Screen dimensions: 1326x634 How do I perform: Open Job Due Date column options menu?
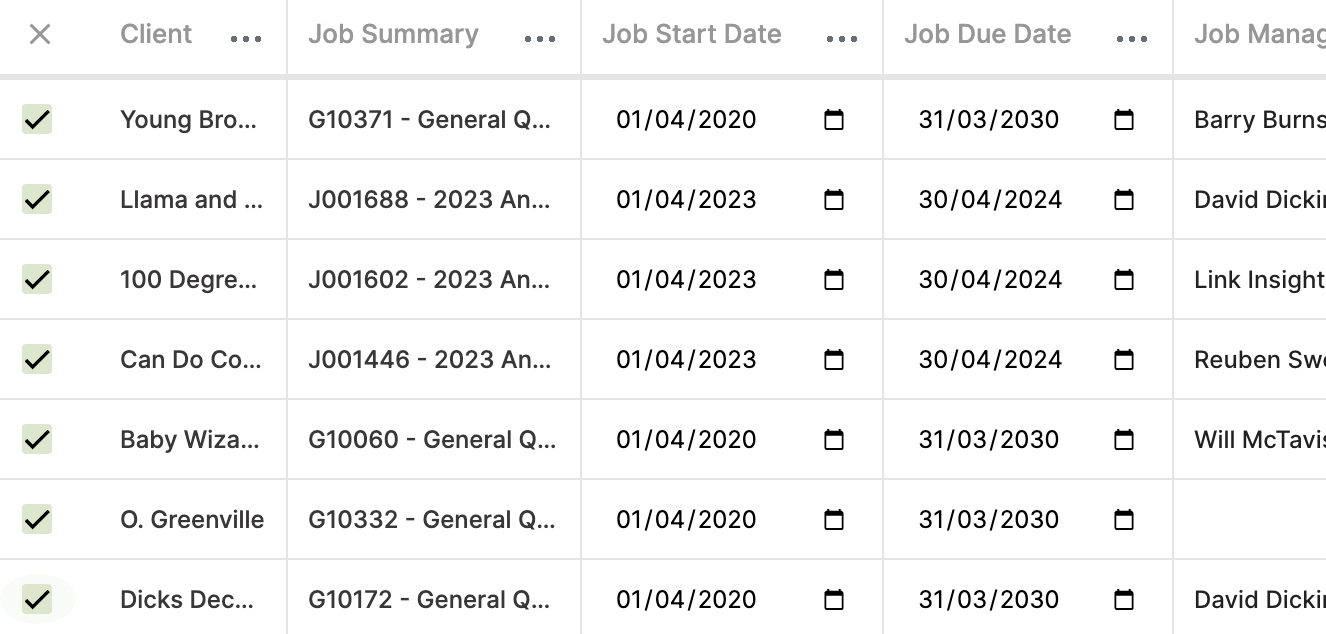pos(1132,39)
